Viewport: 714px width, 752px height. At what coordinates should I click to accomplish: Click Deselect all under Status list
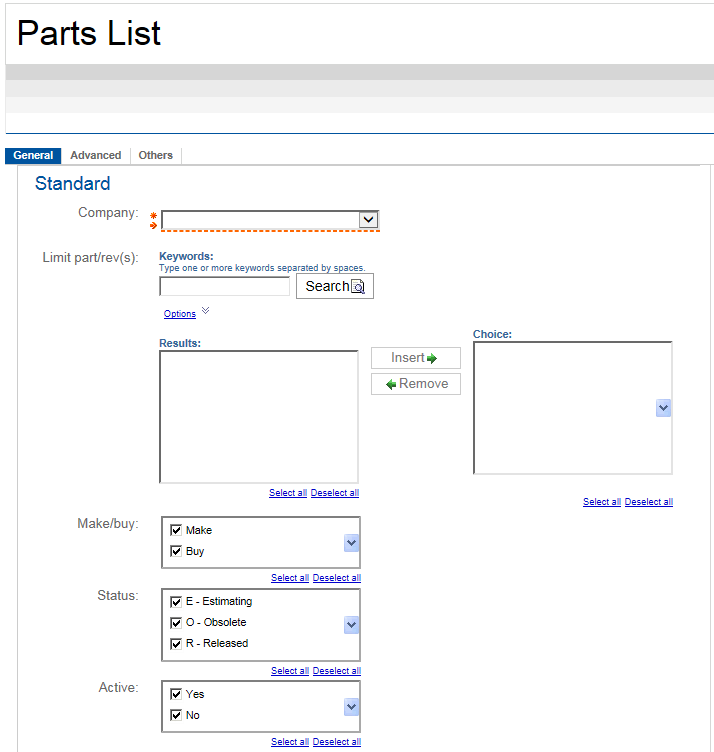[336, 671]
